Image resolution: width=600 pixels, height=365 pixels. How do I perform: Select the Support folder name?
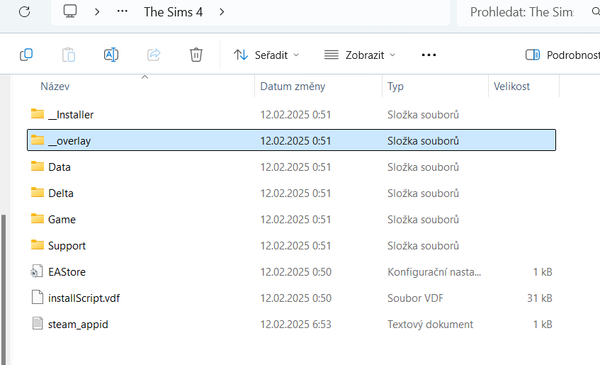[x=67, y=246]
